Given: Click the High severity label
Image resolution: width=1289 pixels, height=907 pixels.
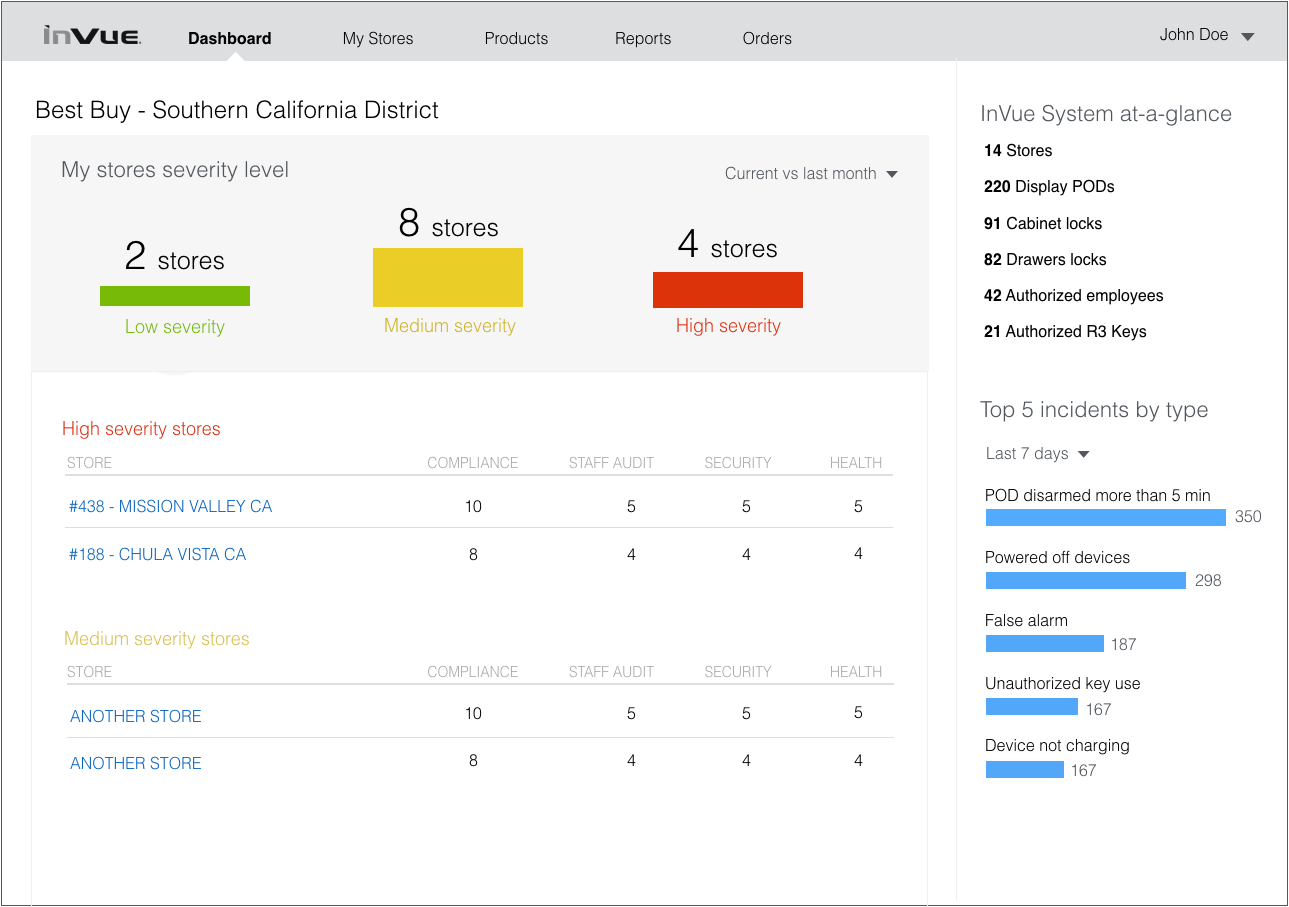Looking at the screenshot, I should (x=728, y=326).
